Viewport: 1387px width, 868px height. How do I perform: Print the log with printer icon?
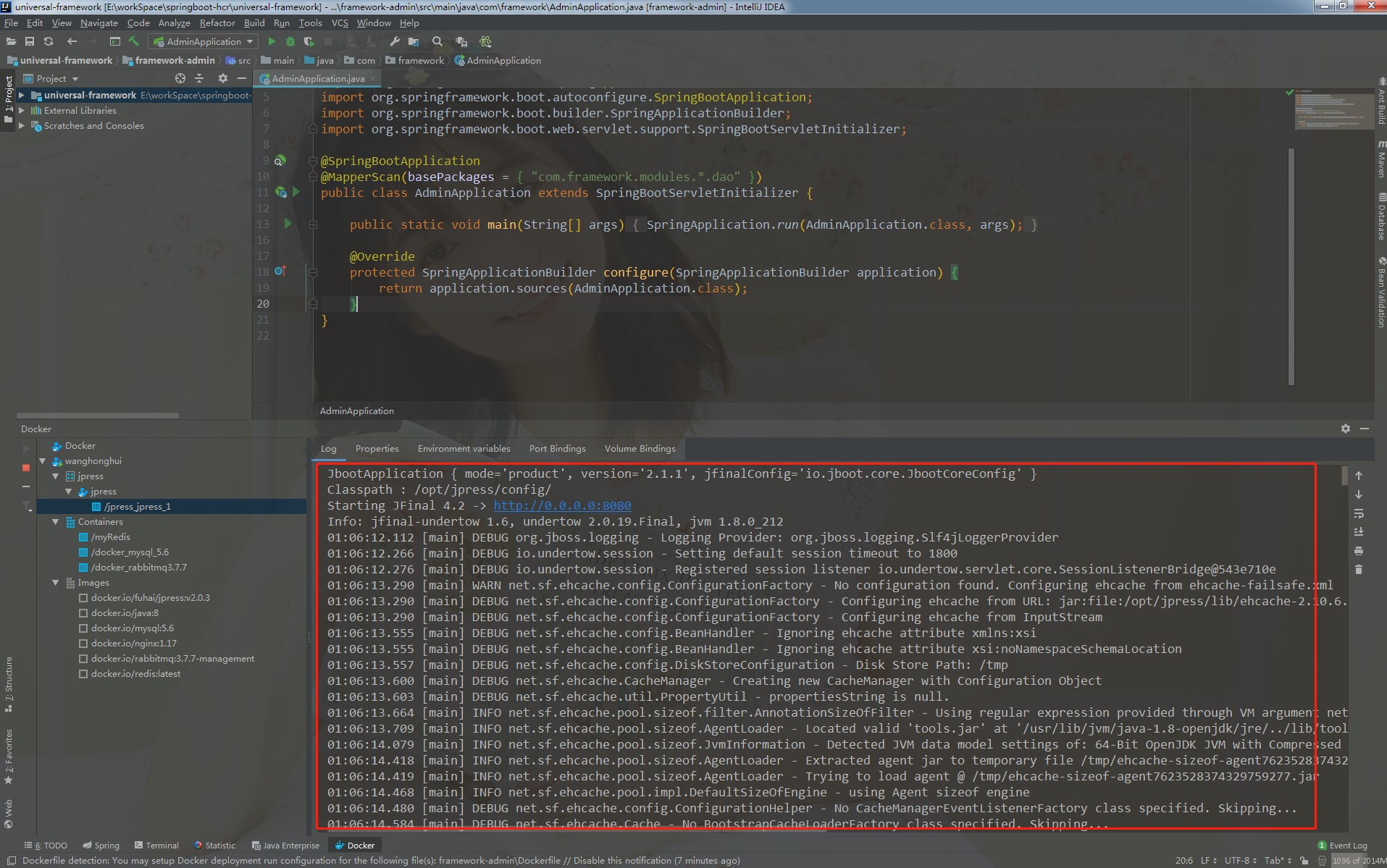1359,551
